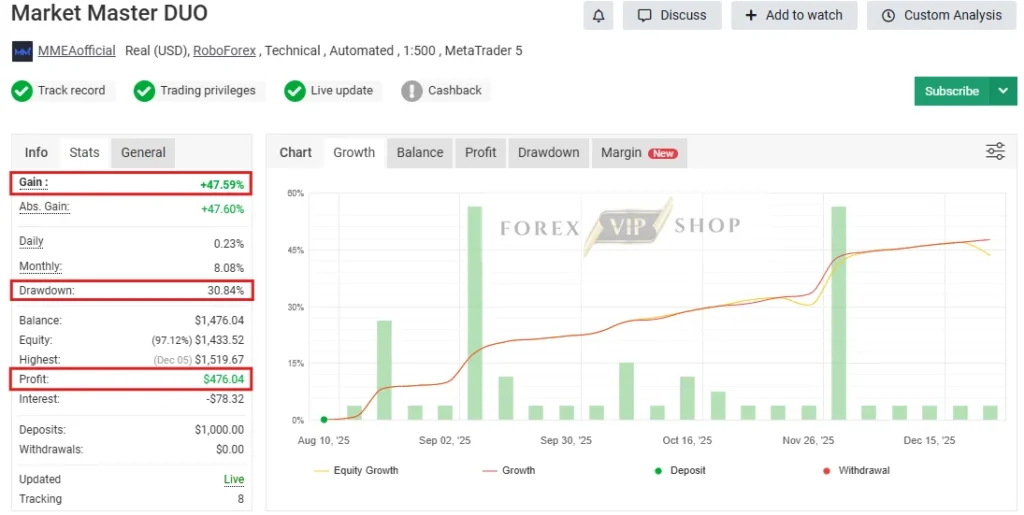Click the Daily label
The width and height of the screenshot is (1024, 515).
31,242
